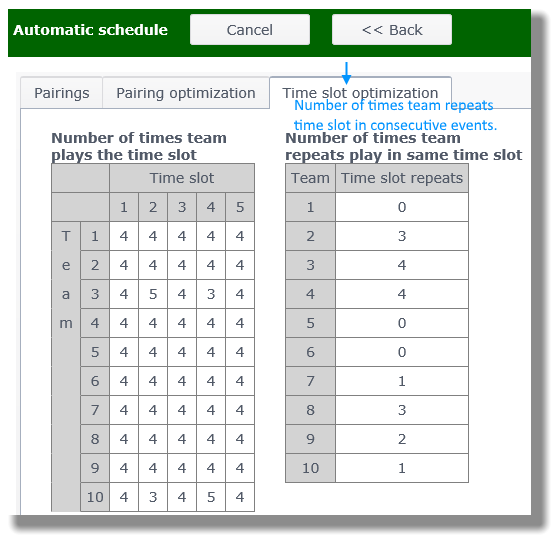Viewport: 555px width, 540px height.
Task: Go back with the << Back button
Action: tap(391, 30)
